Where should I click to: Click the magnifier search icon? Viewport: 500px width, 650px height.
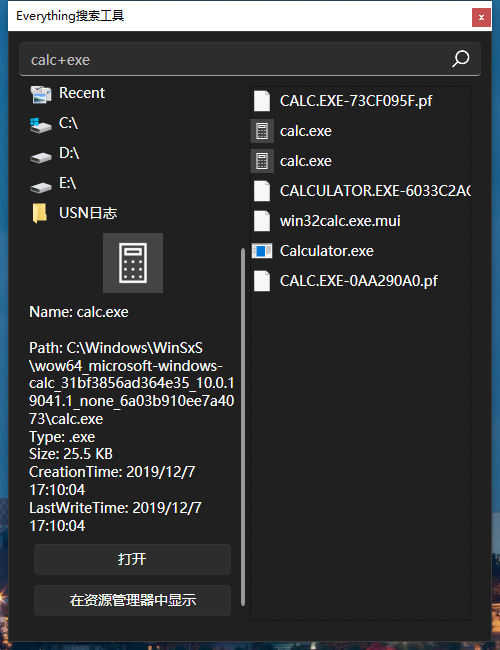click(x=460, y=59)
